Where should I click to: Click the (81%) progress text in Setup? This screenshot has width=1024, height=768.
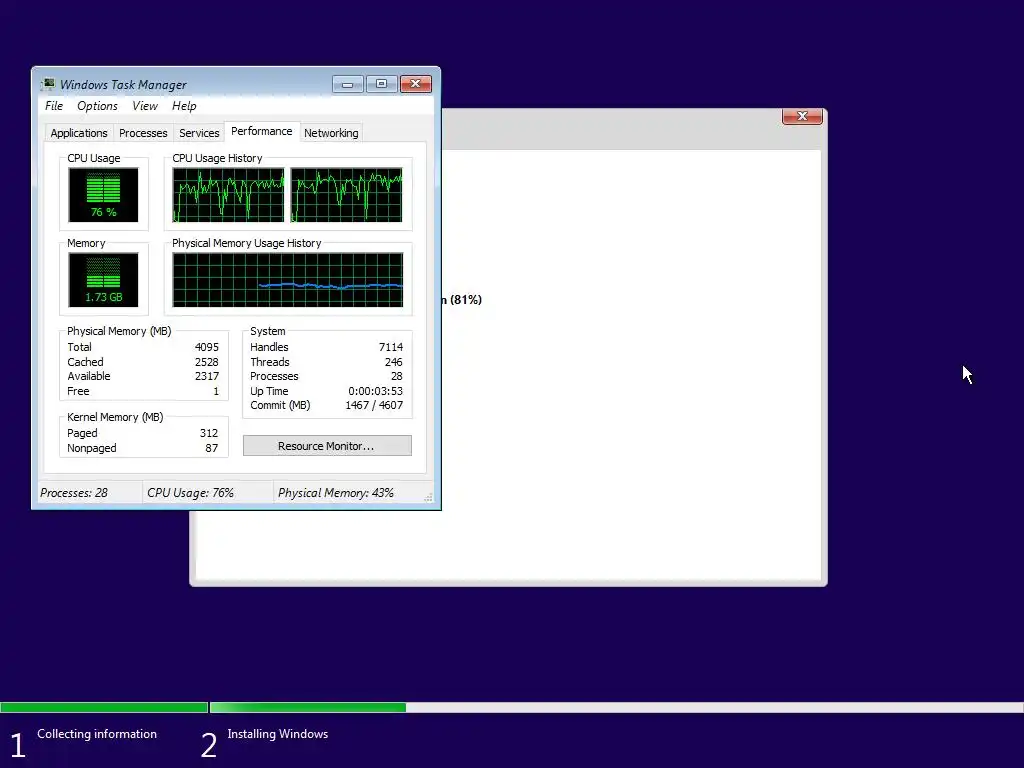click(x=466, y=300)
